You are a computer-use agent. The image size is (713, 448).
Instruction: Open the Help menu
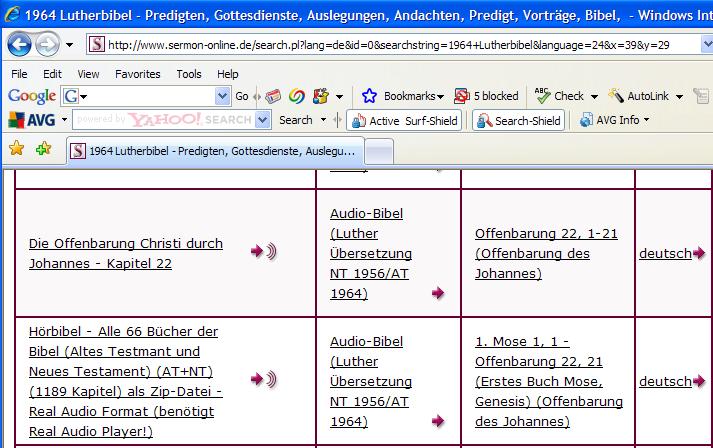tap(227, 74)
